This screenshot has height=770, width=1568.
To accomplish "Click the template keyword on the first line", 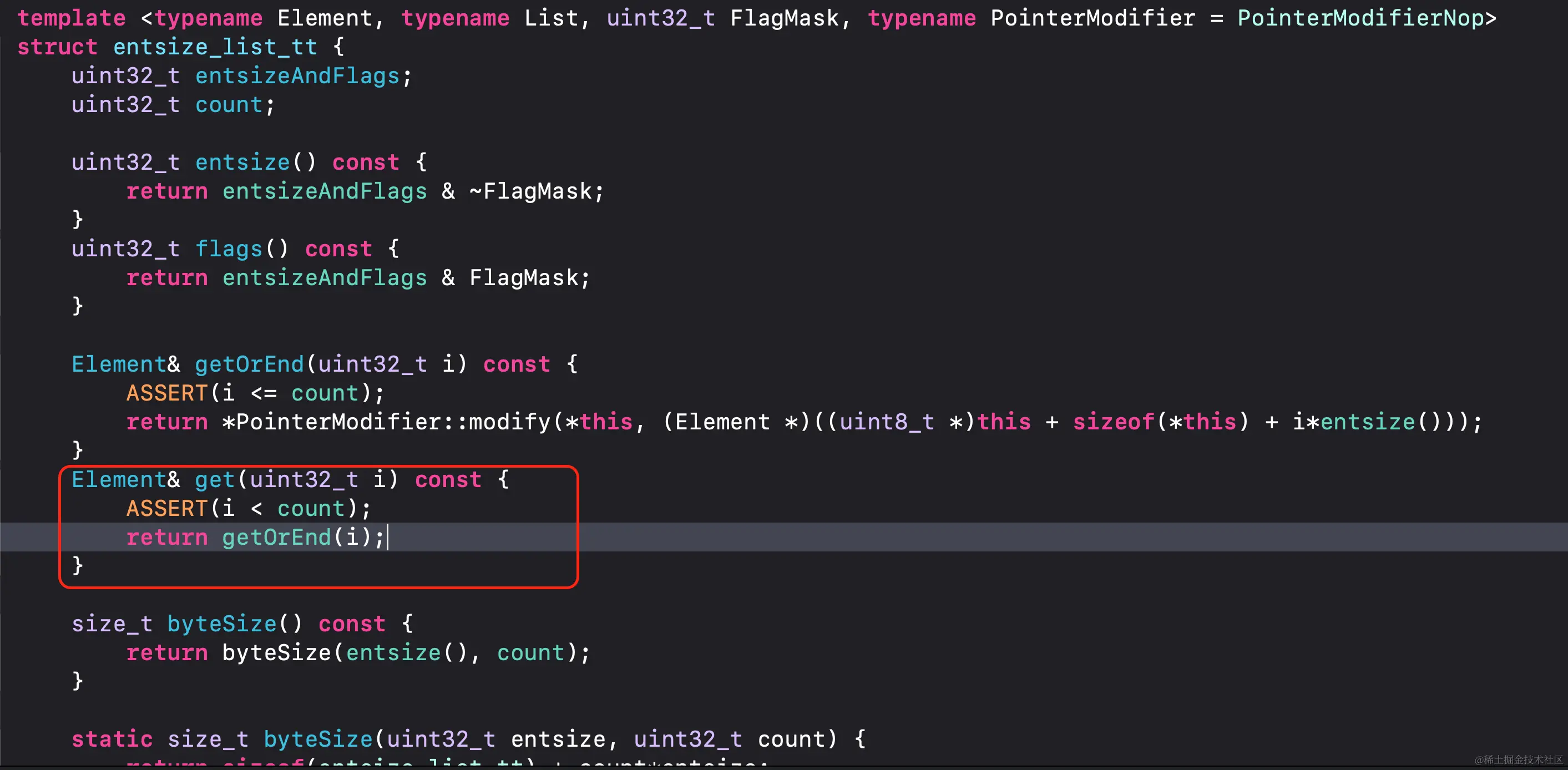I will (x=71, y=18).
